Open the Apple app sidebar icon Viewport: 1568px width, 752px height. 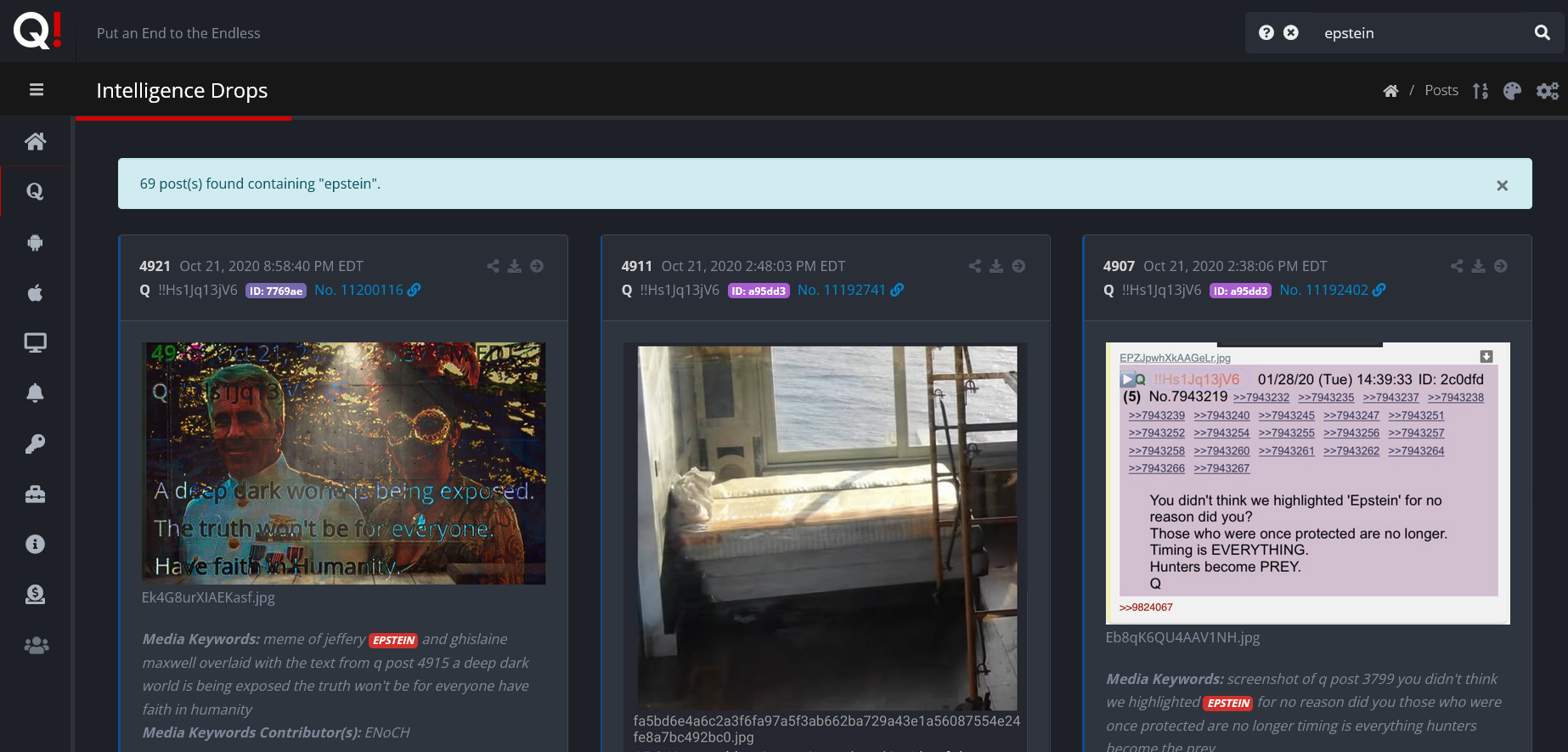point(36,293)
